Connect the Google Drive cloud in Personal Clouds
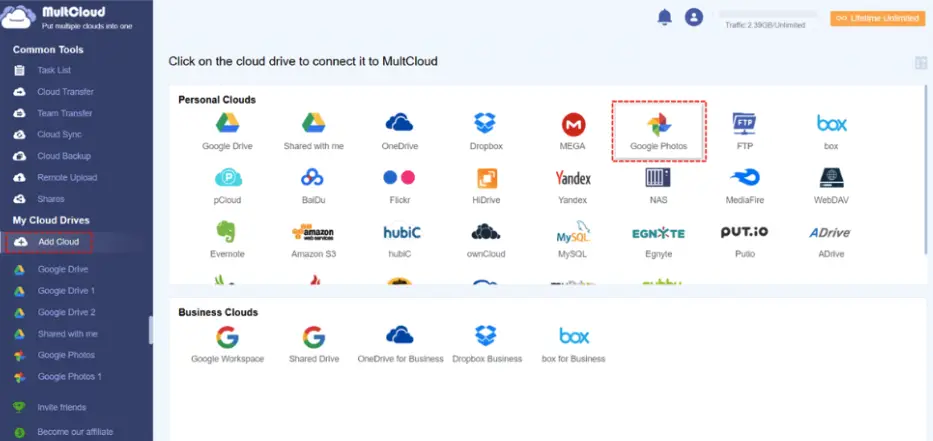933x441 pixels. [x=227, y=131]
